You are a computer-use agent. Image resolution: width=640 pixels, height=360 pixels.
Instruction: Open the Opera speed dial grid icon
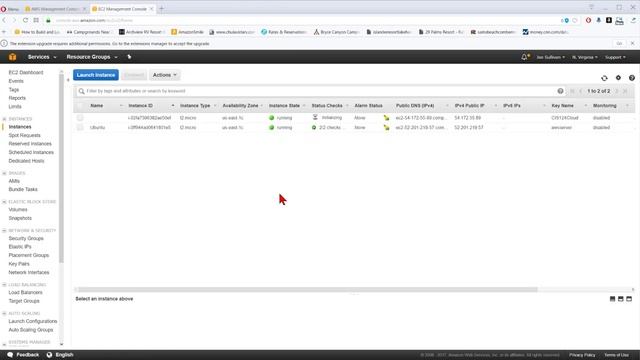[x=36, y=20]
